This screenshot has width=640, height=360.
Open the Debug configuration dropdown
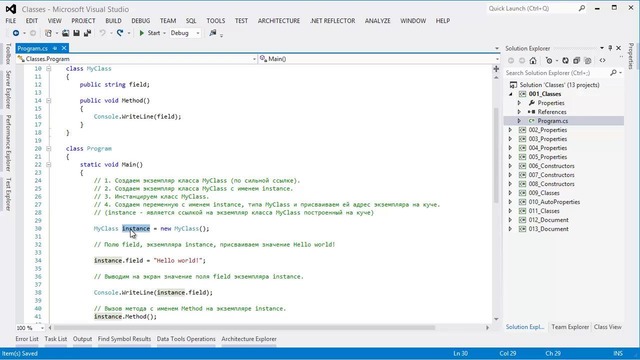click(185, 33)
